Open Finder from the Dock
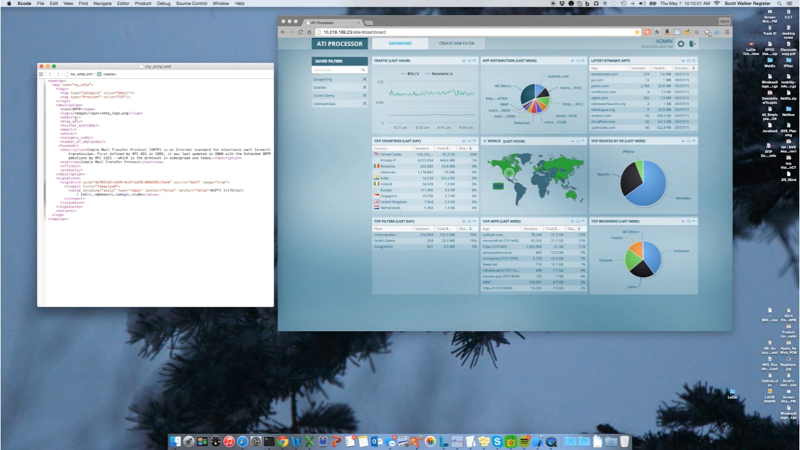Viewport: 800px width, 450px height. click(175, 442)
